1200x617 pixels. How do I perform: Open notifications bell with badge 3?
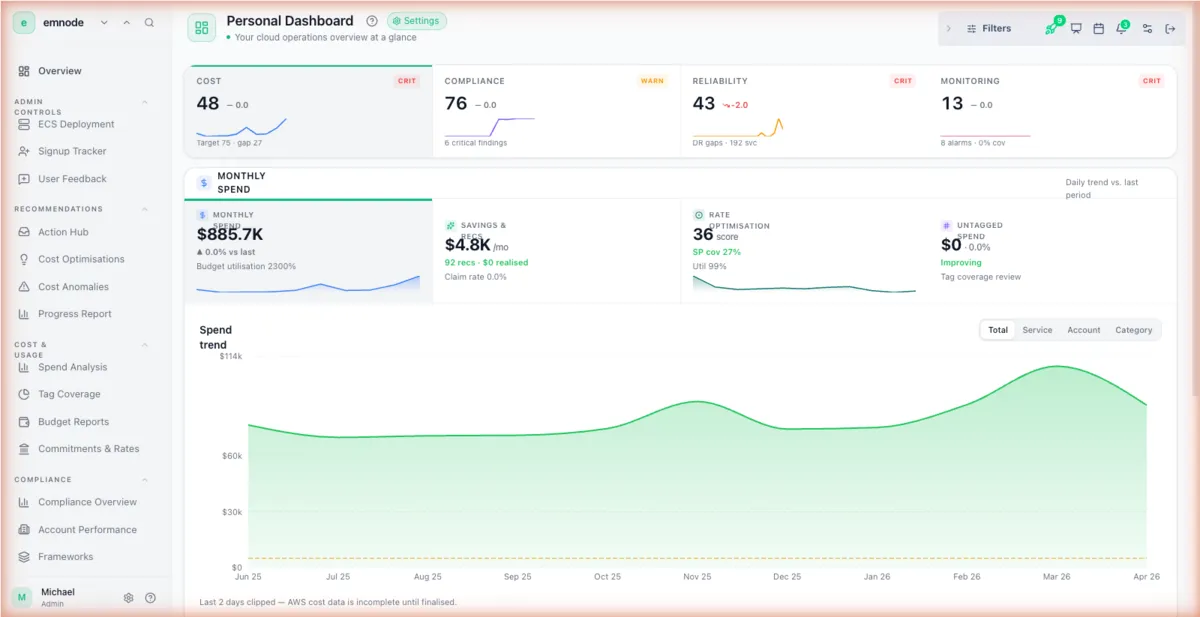[x=1121, y=28]
